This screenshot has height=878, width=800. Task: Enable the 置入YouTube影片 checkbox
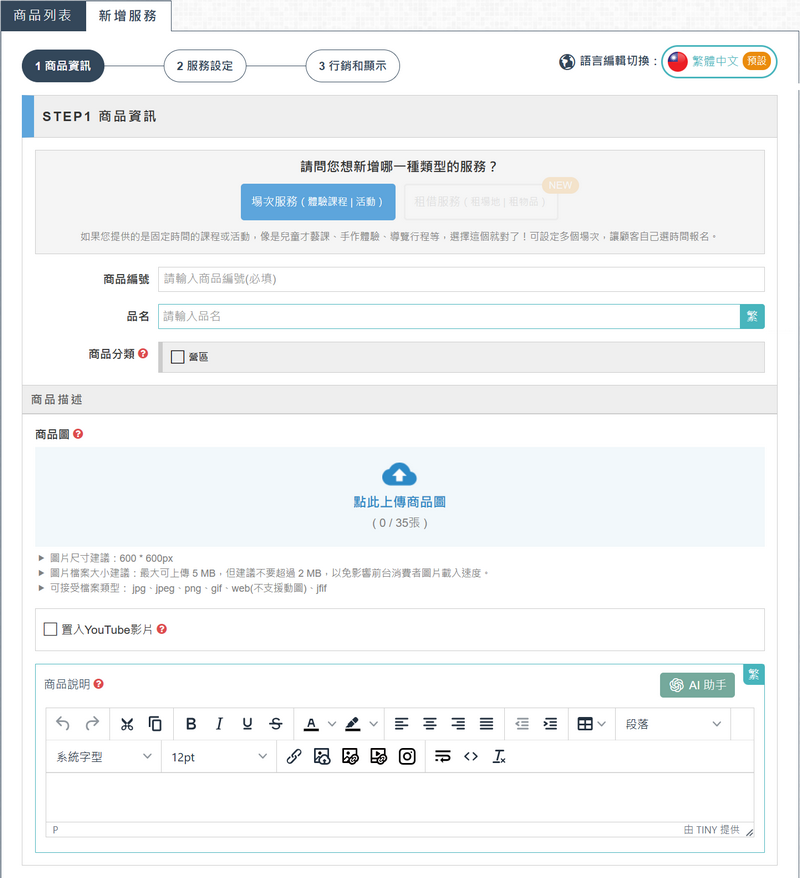(50, 629)
